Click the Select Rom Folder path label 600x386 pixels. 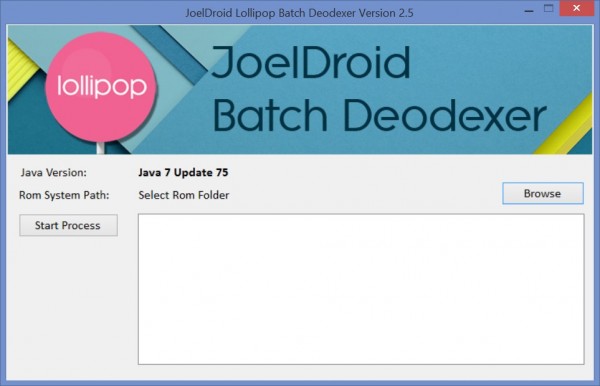(184, 195)
